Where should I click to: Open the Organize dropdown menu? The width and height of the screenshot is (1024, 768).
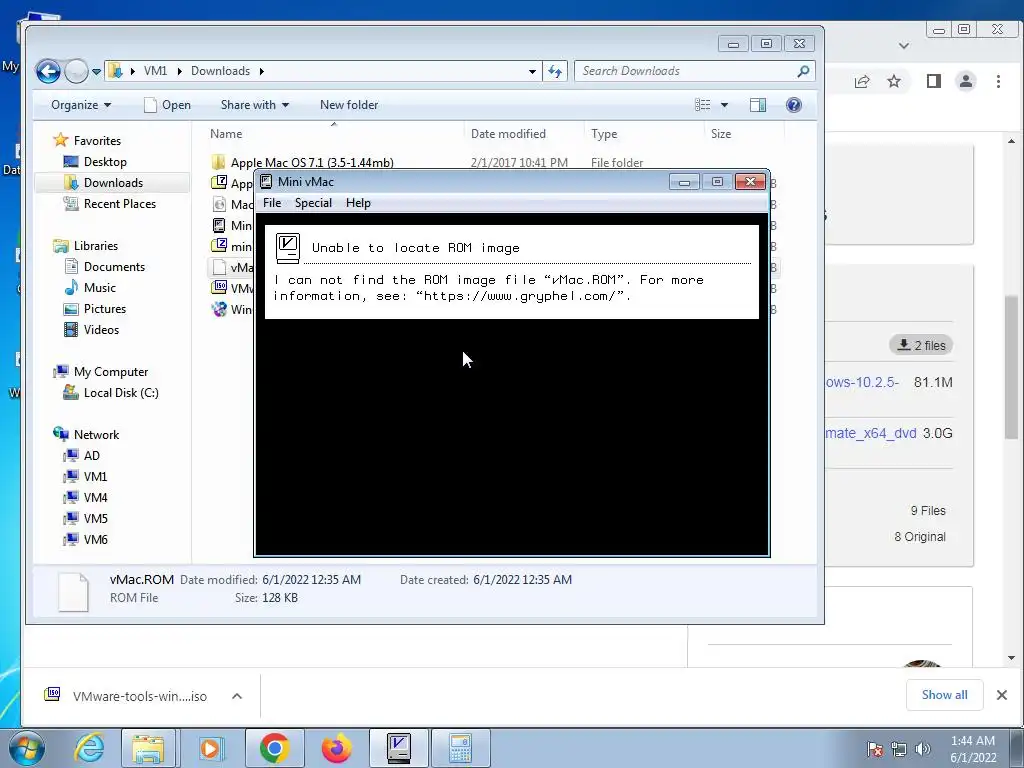81,105
